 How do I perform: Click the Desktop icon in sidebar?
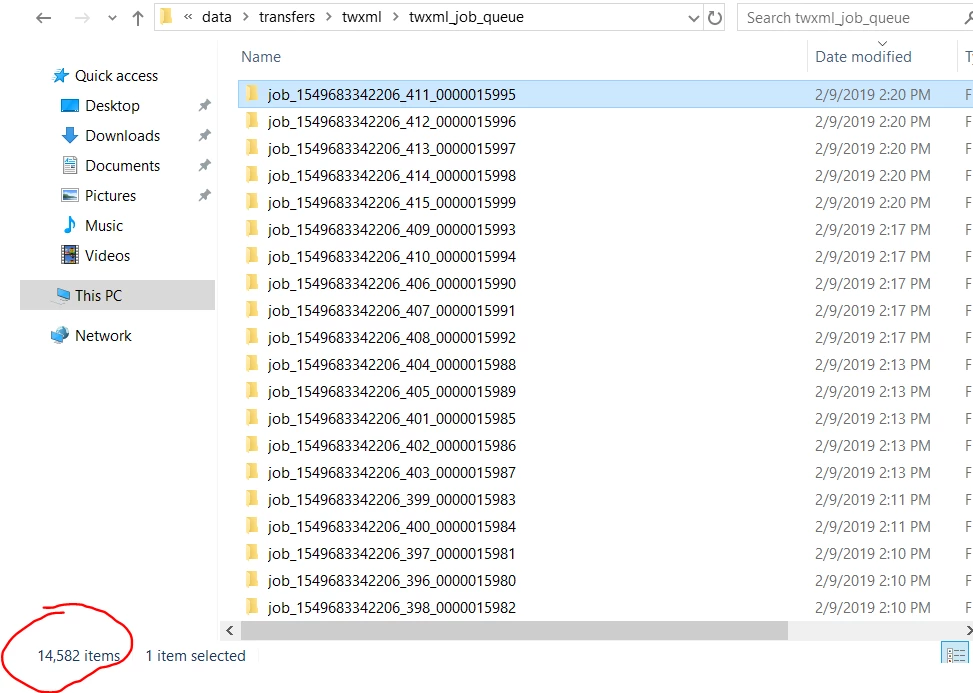pyautogui.click(x=70, y=105)
